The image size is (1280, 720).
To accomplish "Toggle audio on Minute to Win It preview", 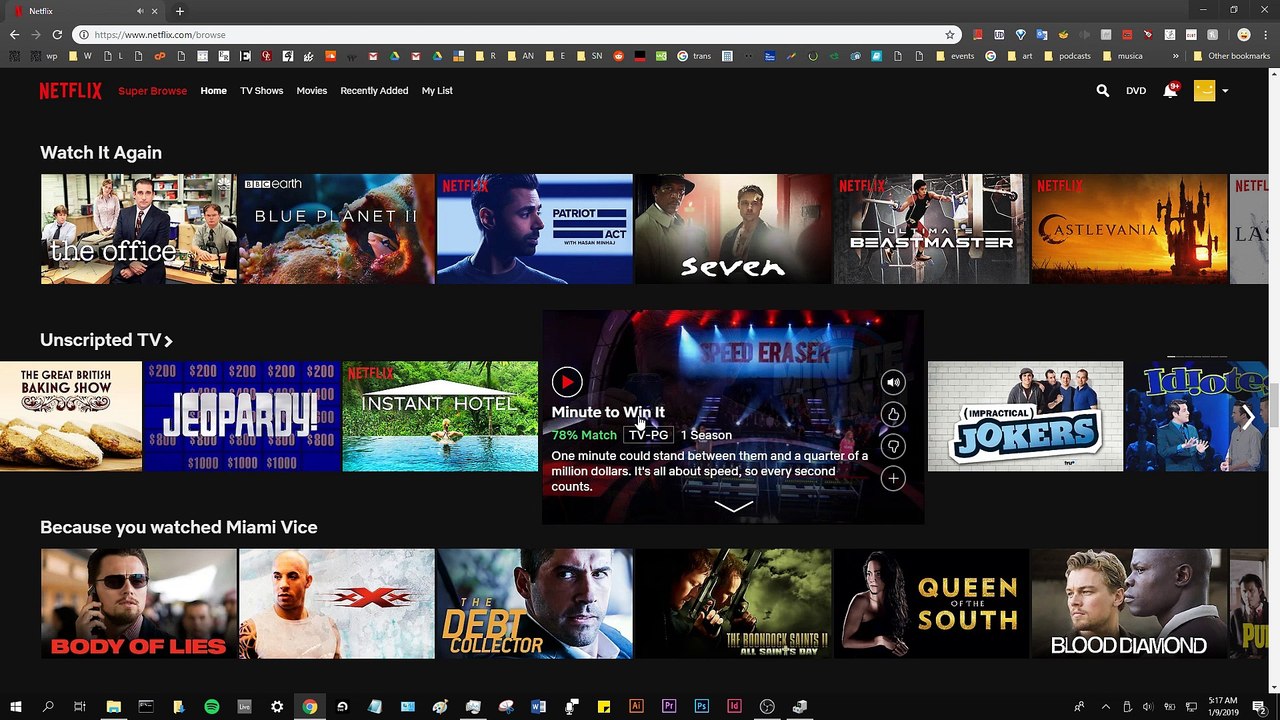I will 893,382.
